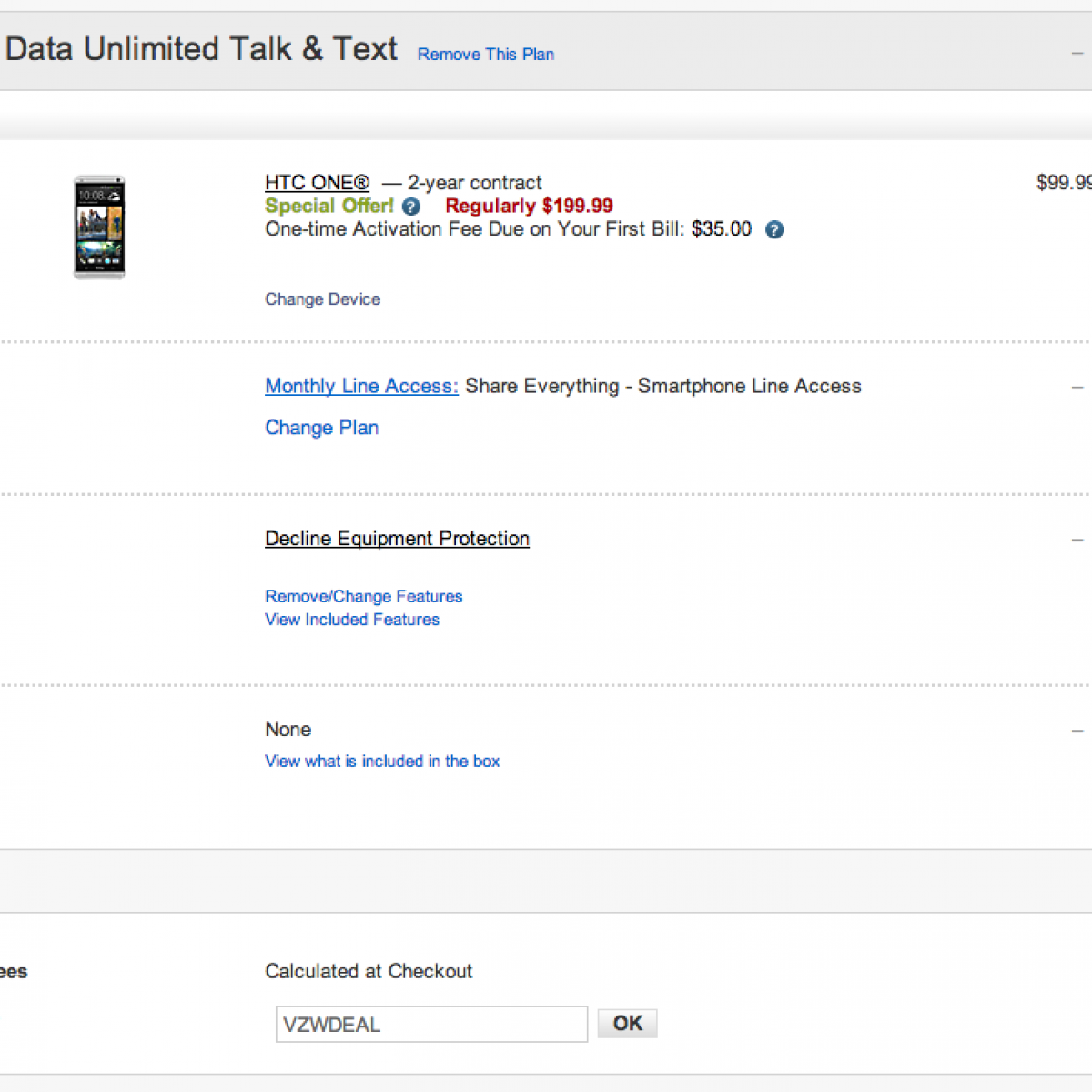The height and width of the screenshot is (1092, 1092).
Task: Click Change Device under the phone
Action: tap(322, 299)
